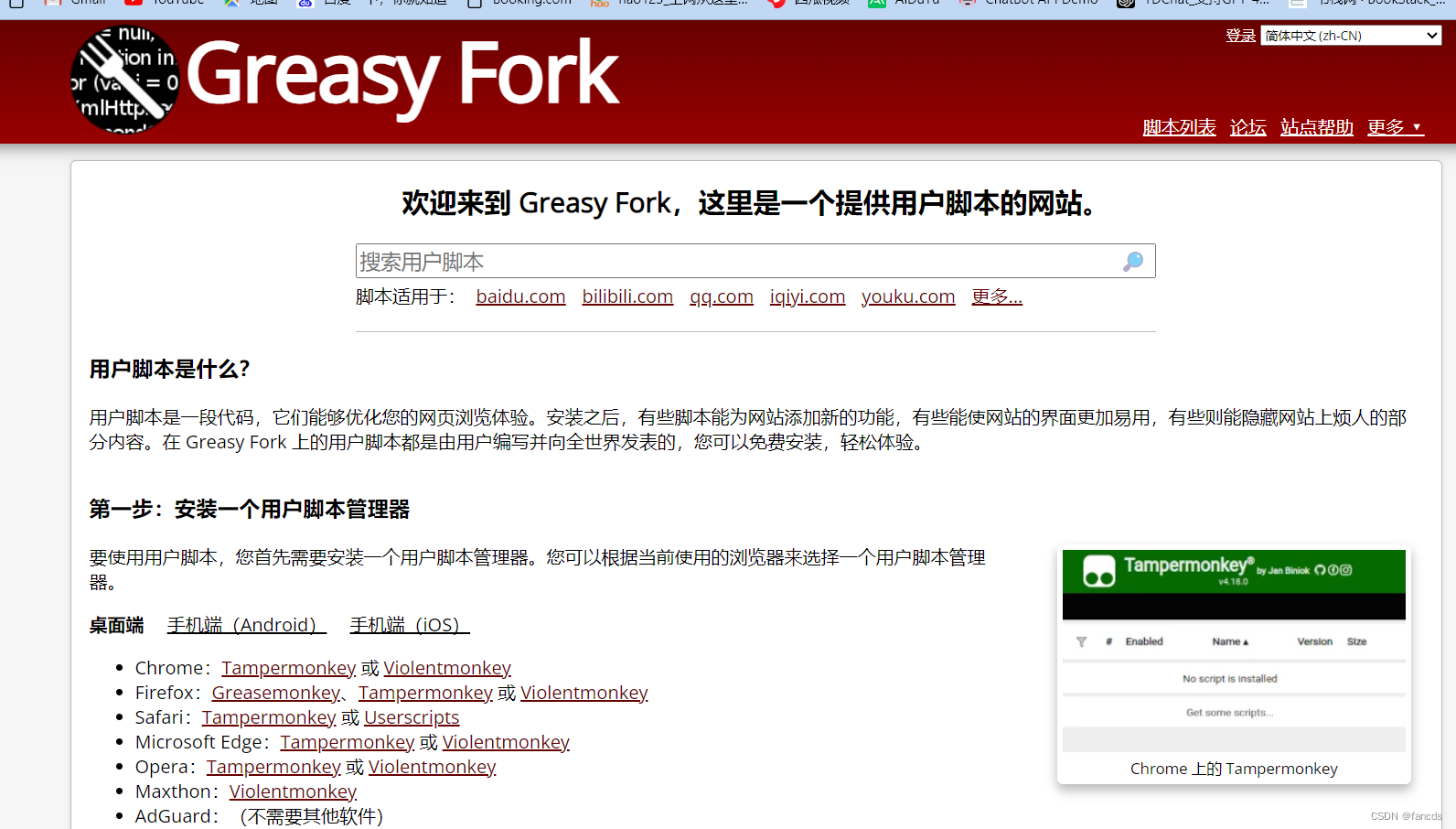The image size is (1456, 829).
Task: Open Greasemonkey link in Firefox row
Action: pos(275,693)
